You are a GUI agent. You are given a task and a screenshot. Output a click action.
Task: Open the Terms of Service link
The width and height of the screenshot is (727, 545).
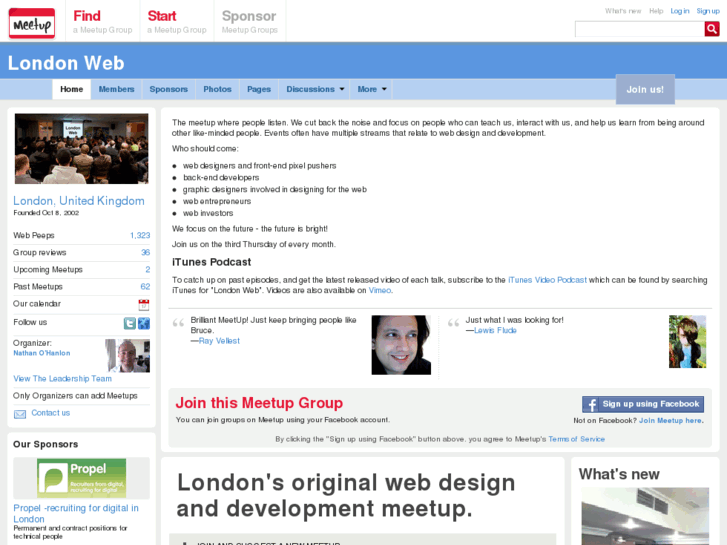pyautogui.click(x=576, y=439)
